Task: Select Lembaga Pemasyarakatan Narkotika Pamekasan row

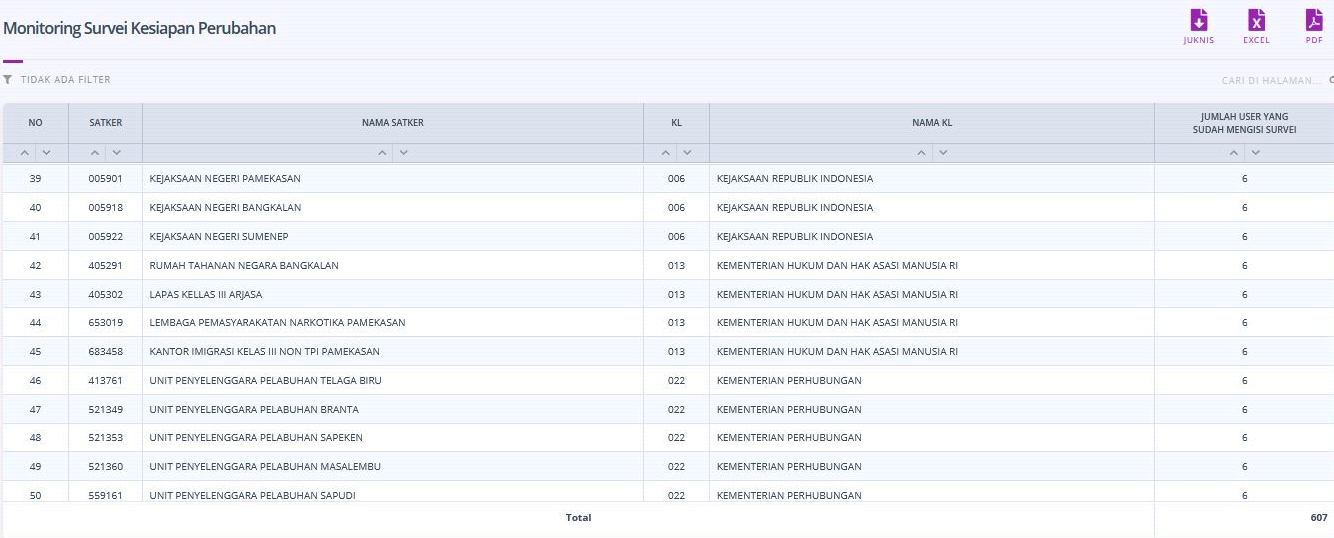Action: point(668,322)
